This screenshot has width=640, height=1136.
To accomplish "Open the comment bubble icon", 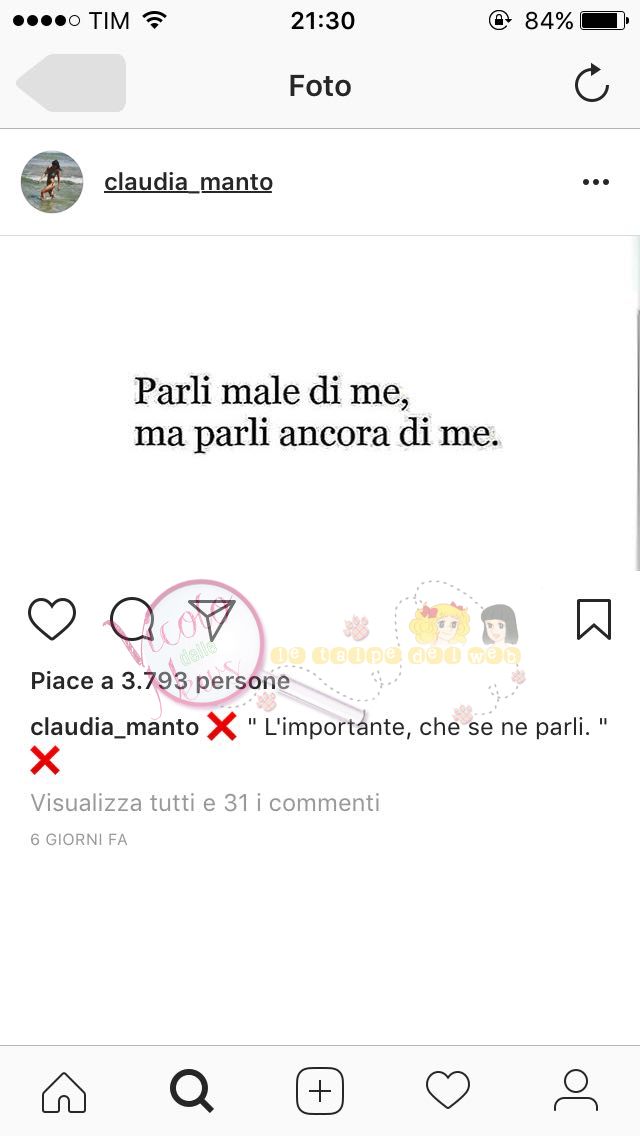I will coord(132,619).
